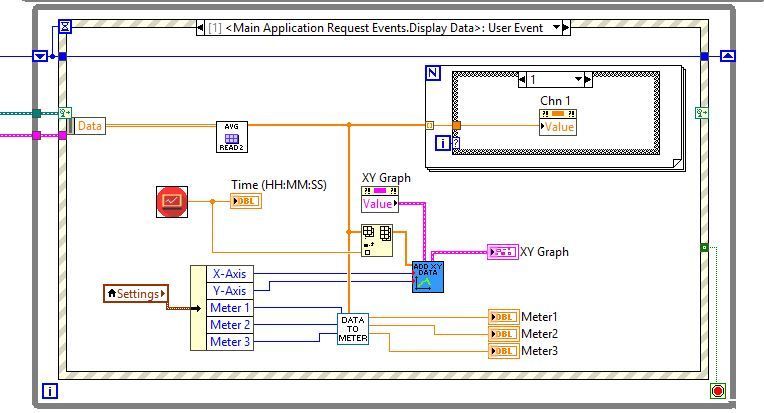Select the event timeout hourglass terminal
The height and width of the screenshot is (413, 764).
coord(65,26)
